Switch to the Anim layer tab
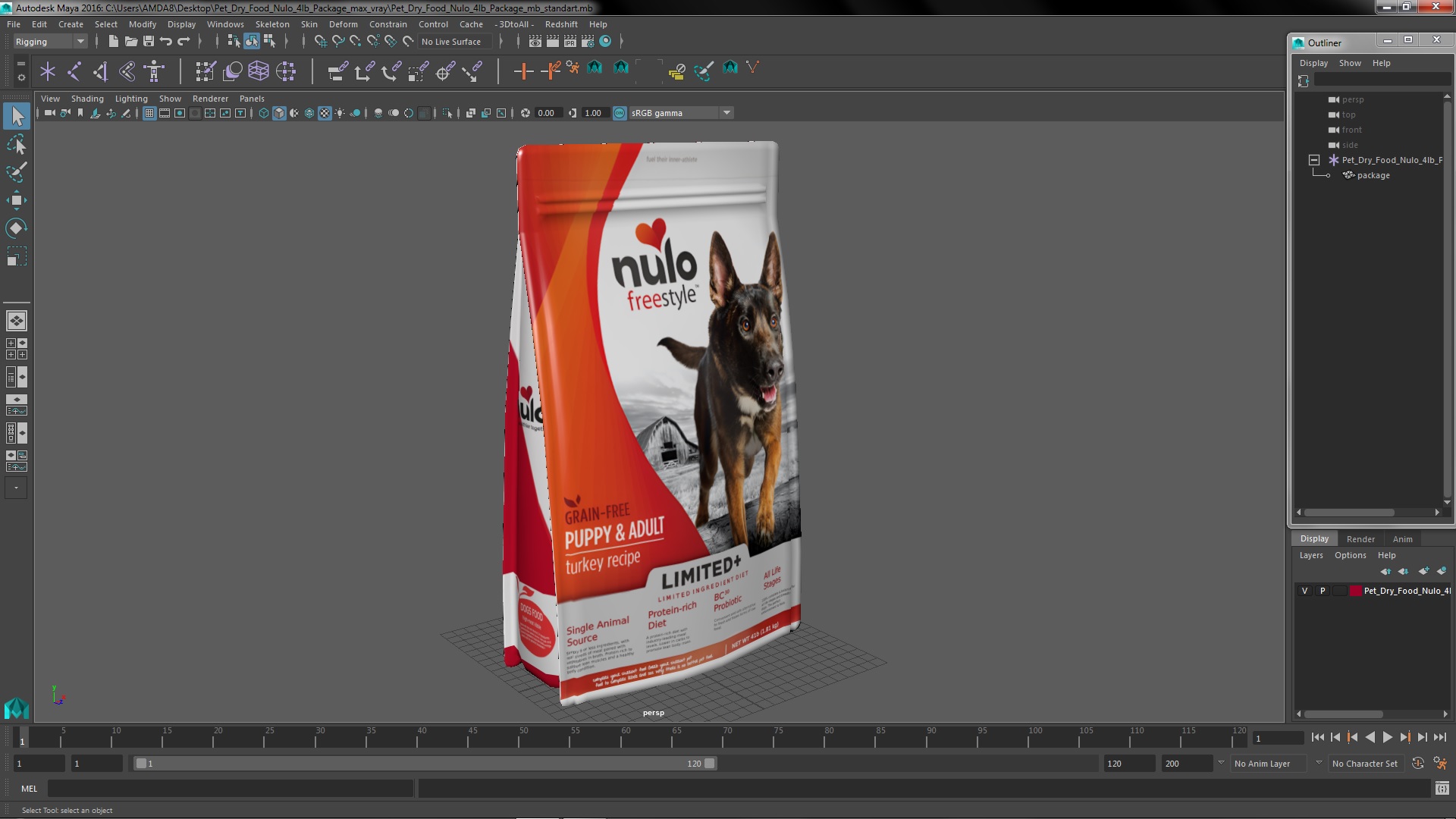The height and width of the screenshot is (819, 1456). tap(1402, 539)
